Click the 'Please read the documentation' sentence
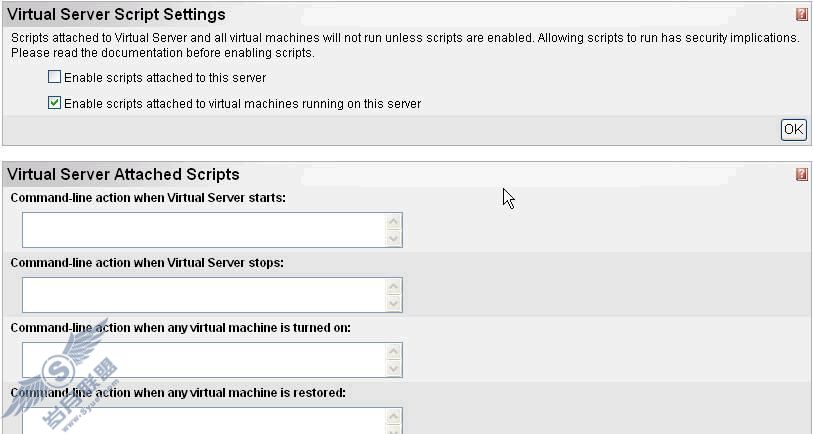 tap(163, 53)
